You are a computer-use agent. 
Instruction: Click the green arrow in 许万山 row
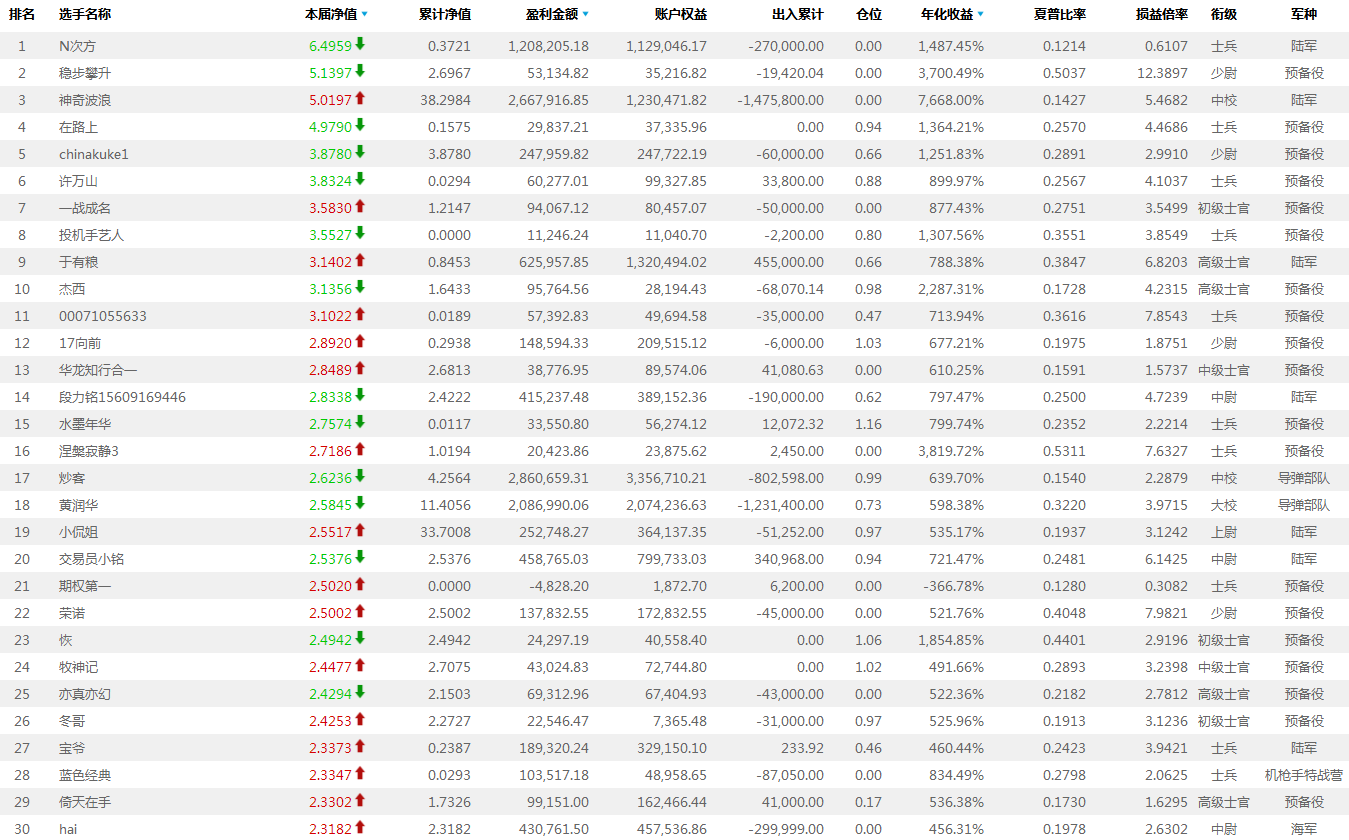(x=360, y=179)
